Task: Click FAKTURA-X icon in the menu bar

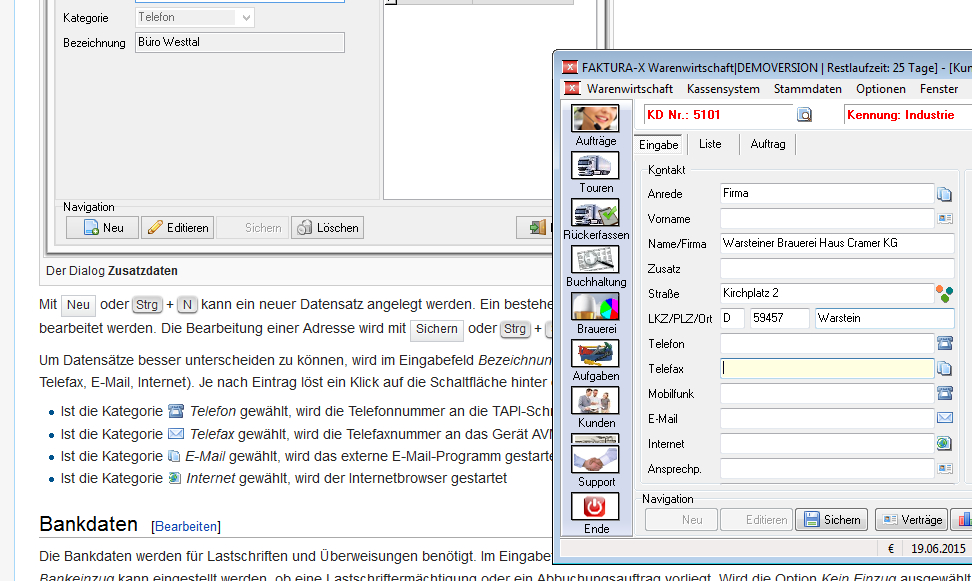Action: 572,89
